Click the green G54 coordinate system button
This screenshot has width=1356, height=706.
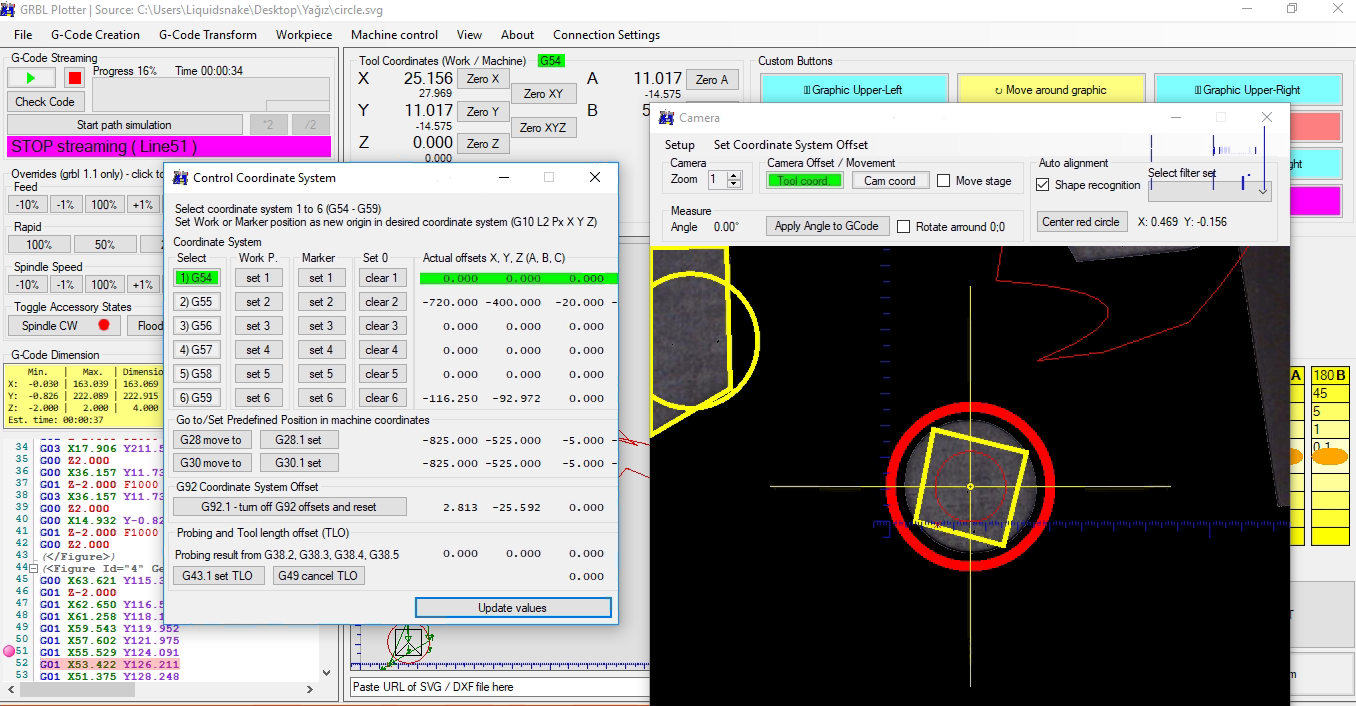click(x=195, y=278)
